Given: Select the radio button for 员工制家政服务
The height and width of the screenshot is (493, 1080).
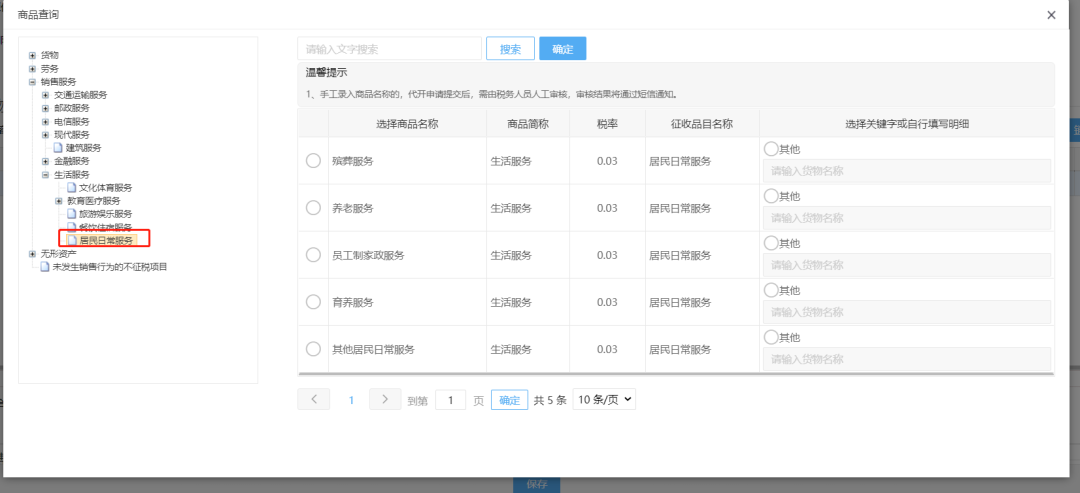Looking at the screenshot, I should coord(313,255).
